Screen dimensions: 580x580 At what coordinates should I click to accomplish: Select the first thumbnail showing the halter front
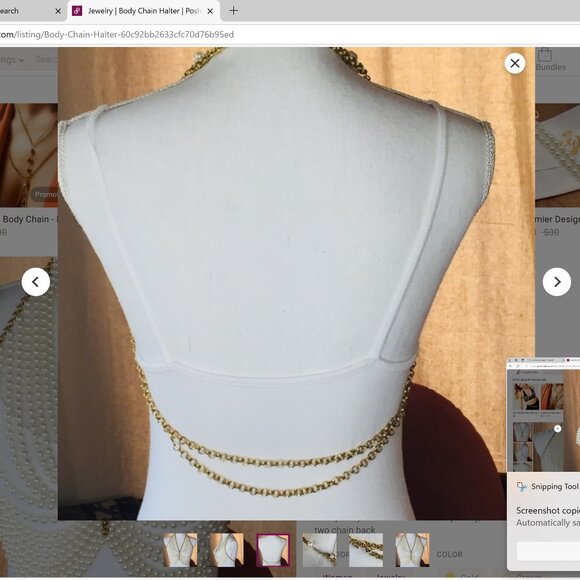click(x=180, y=549)
